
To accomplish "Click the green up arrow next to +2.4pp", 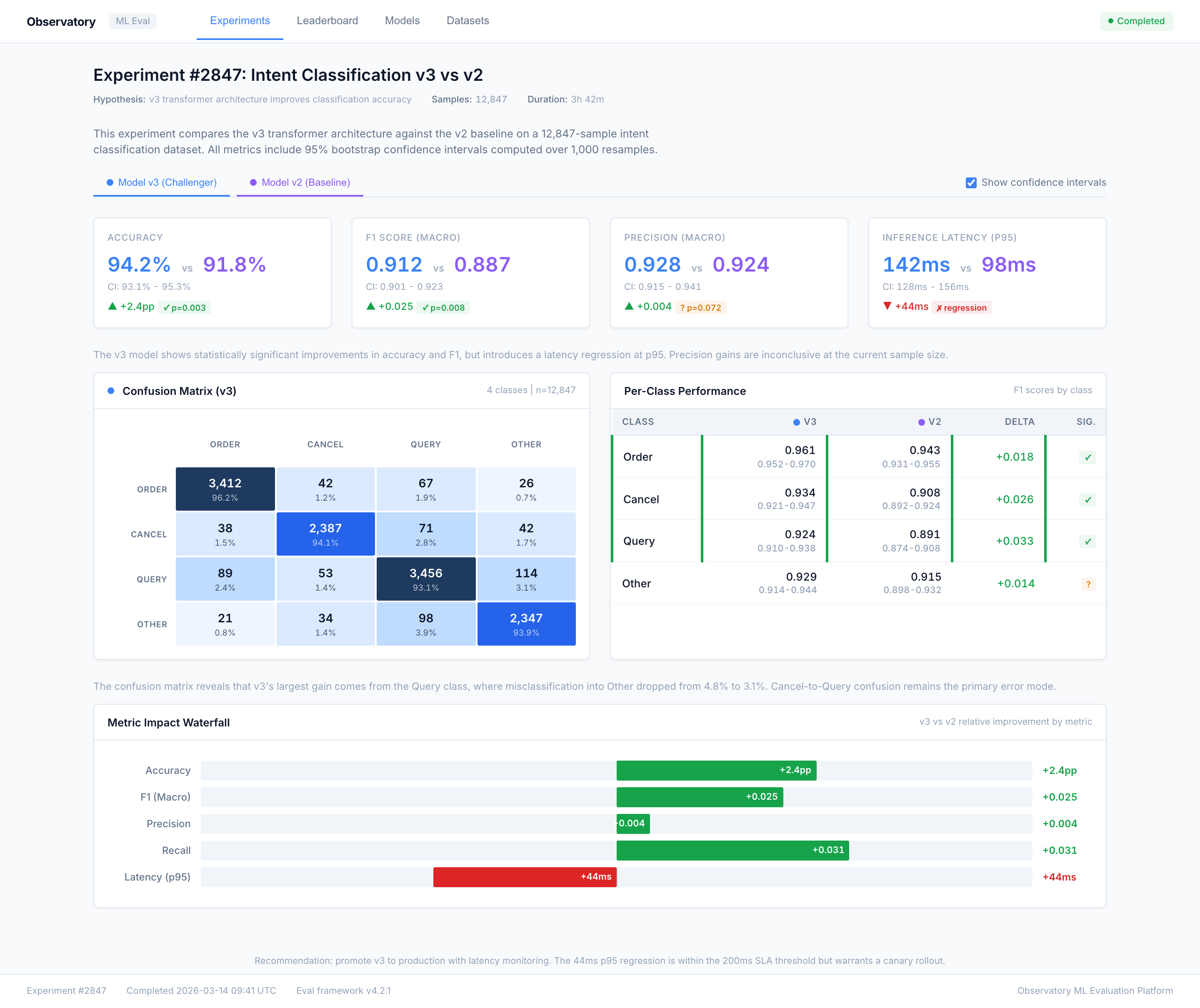I will [x=112, y=306].
